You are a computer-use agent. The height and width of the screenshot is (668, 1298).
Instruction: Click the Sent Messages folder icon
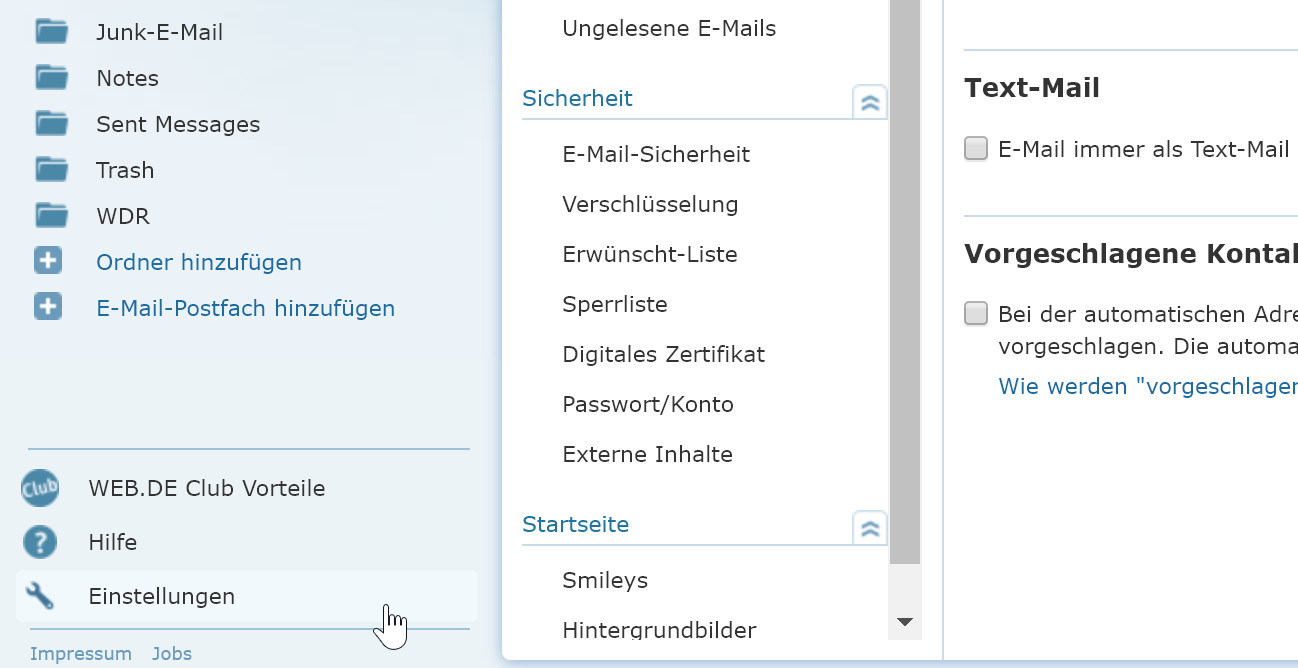51,124
